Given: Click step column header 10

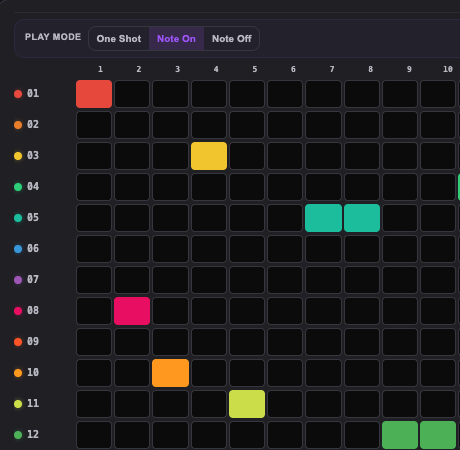Looking at the screenshot, I should (x=448, y=69).
